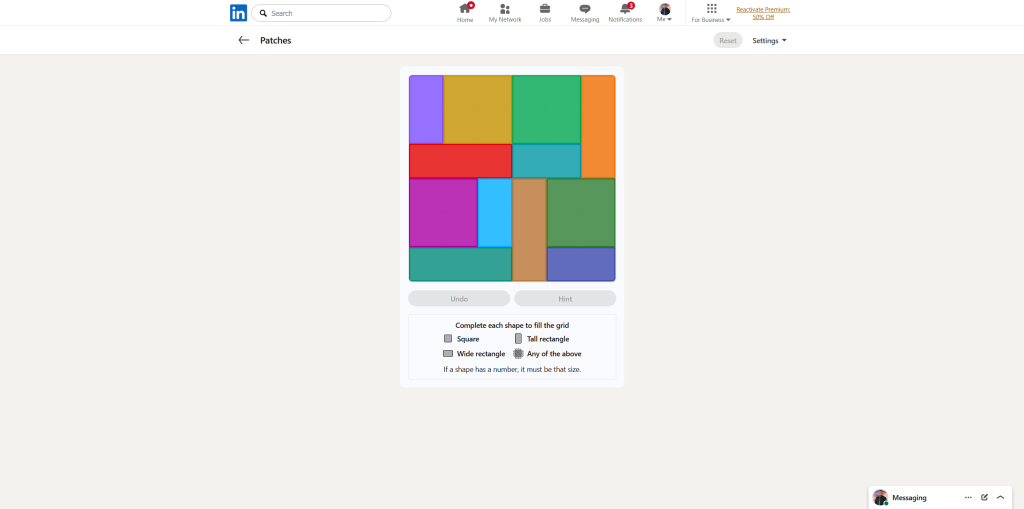Compose a new message in overlay
Screen dimensions: 1024x509
[984, 497]
